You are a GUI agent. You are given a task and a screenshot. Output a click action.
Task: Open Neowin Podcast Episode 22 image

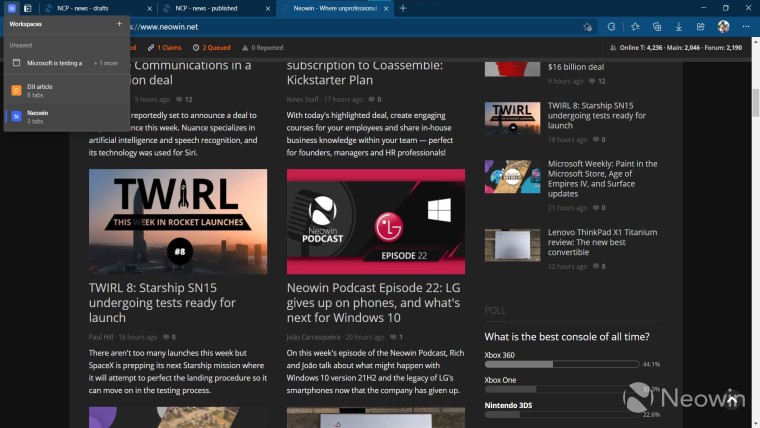[376, 222]
